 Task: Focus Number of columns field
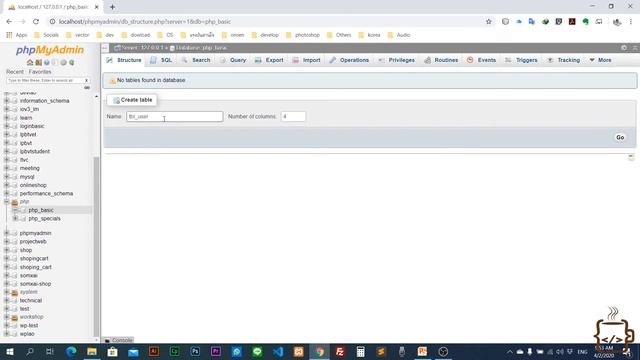(x=293, y=117)
